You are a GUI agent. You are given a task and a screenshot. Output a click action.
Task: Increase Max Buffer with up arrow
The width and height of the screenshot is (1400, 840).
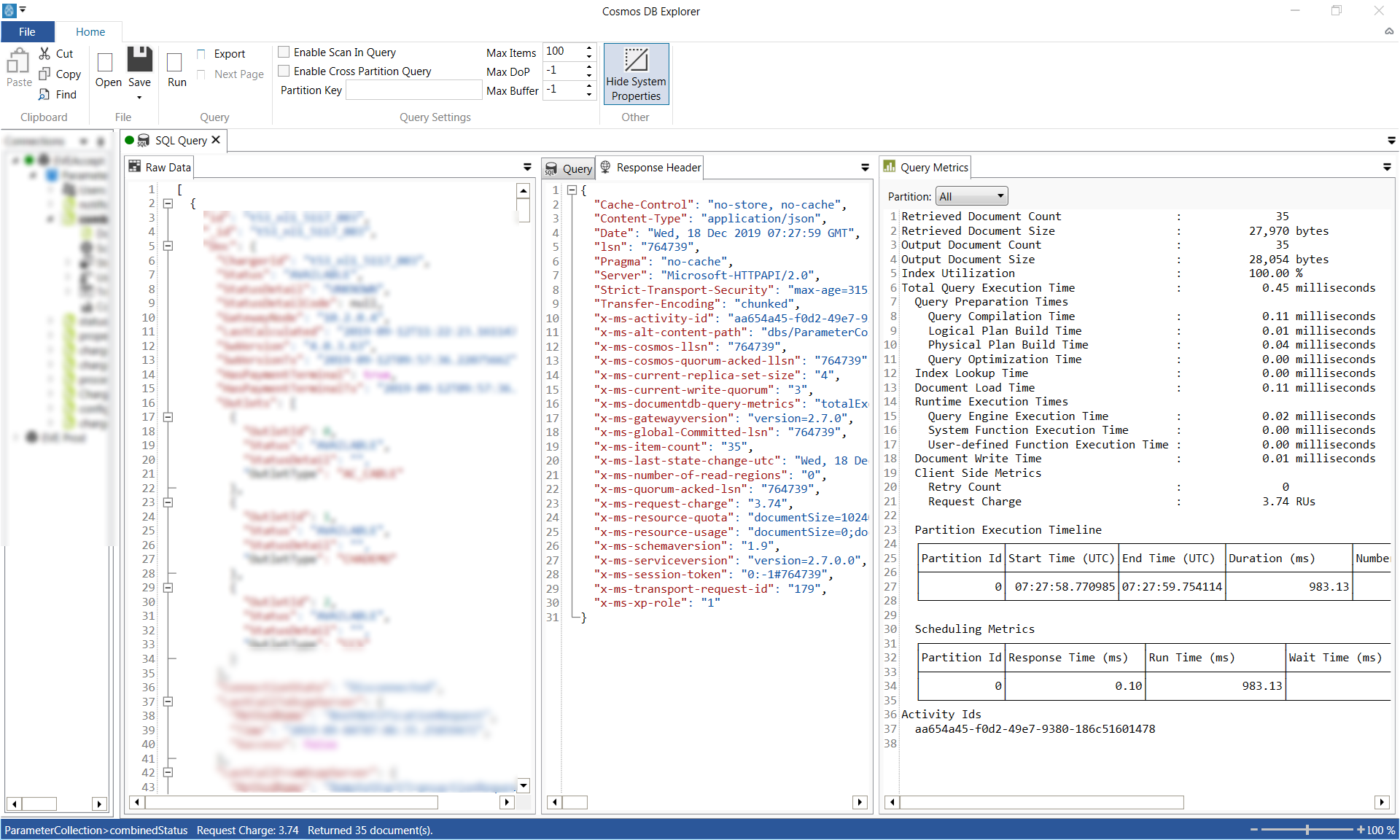(x=589, y=85)
